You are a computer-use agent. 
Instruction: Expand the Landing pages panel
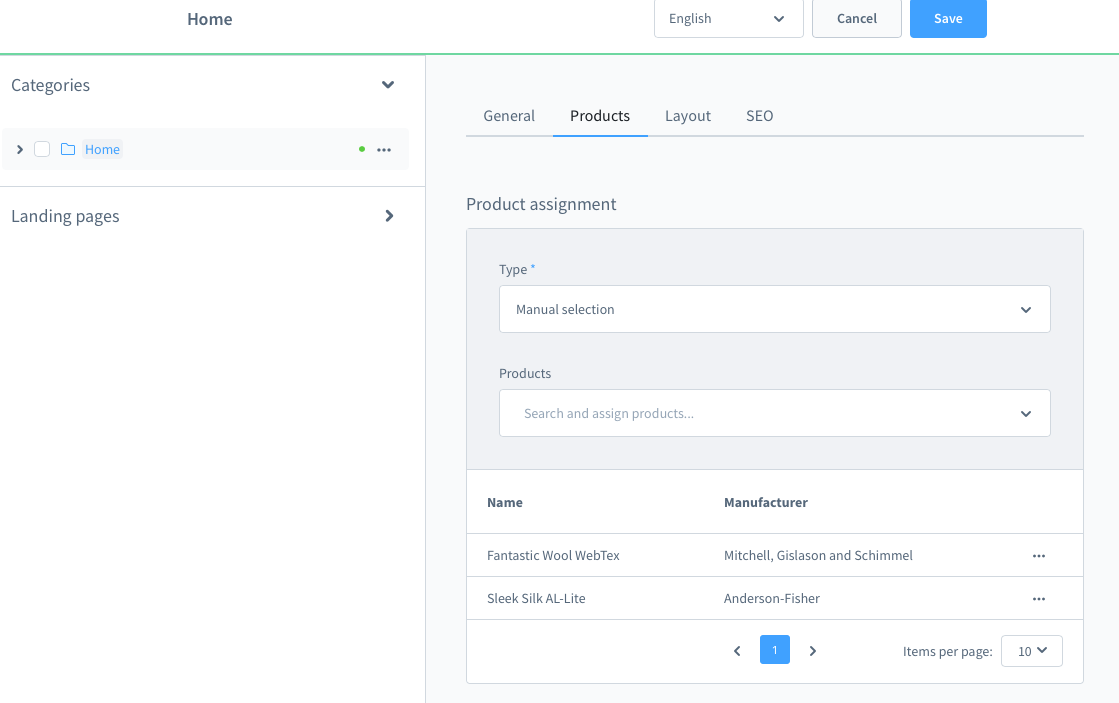(389, 216)
